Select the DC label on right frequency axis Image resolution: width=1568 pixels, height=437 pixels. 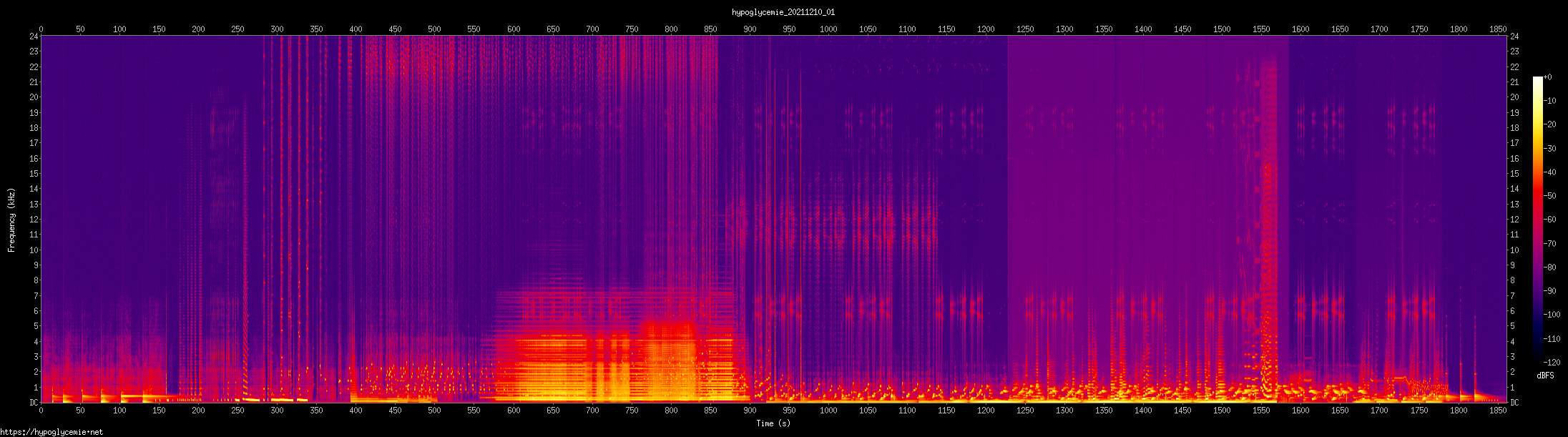pos(1514,403)
